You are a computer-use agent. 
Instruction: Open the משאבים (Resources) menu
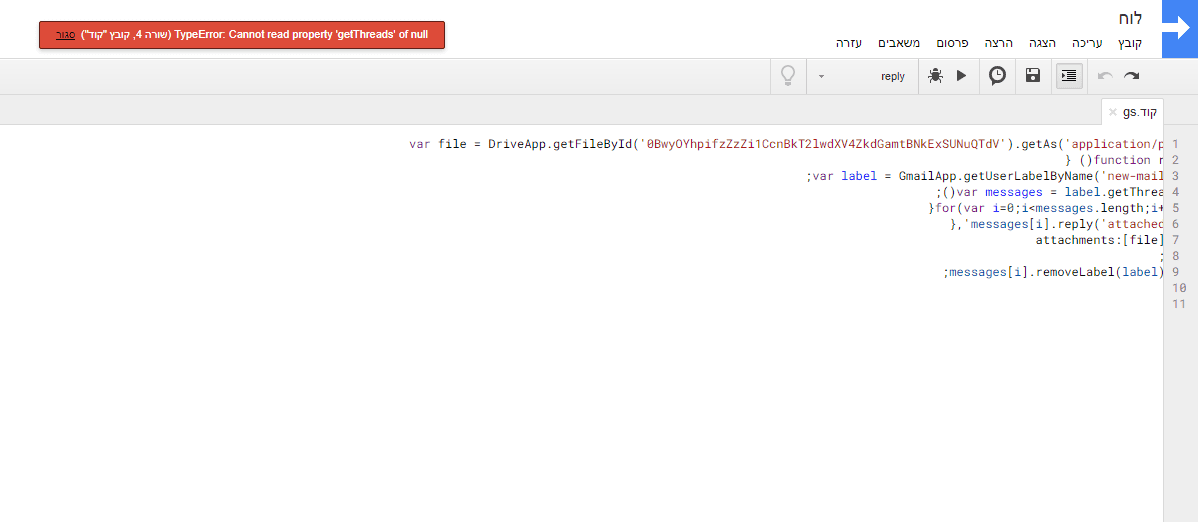(x=899, y=43)
